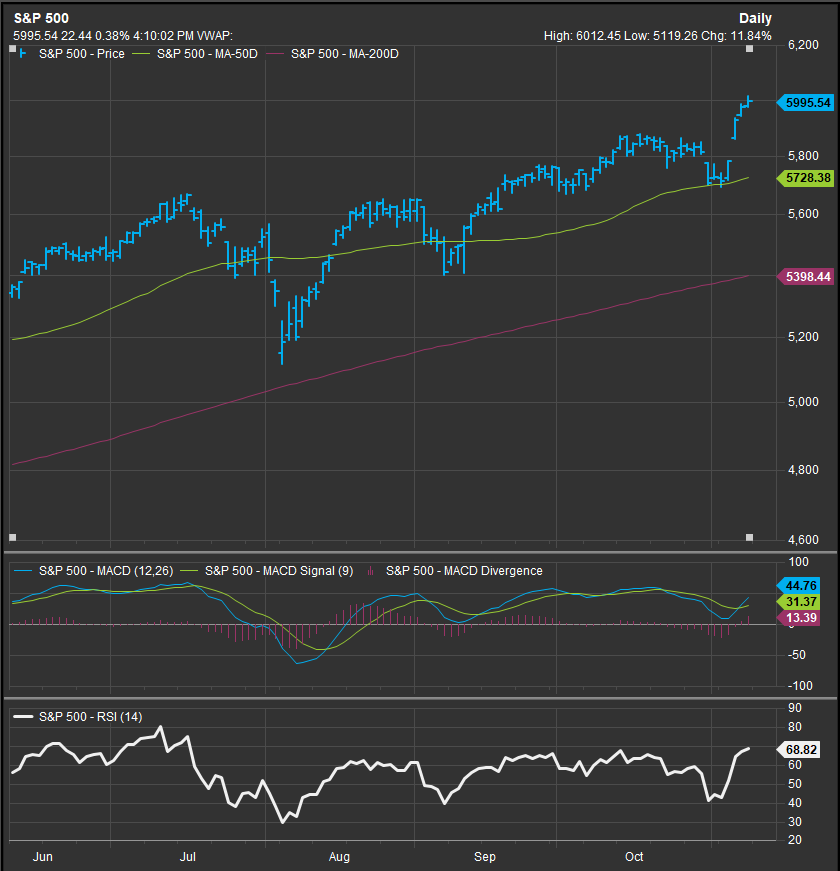Toggle the S&P 500 - RSI (14) legend series
Screen dimensions: 840x871
pyautogui.click(x=91, y=717)
